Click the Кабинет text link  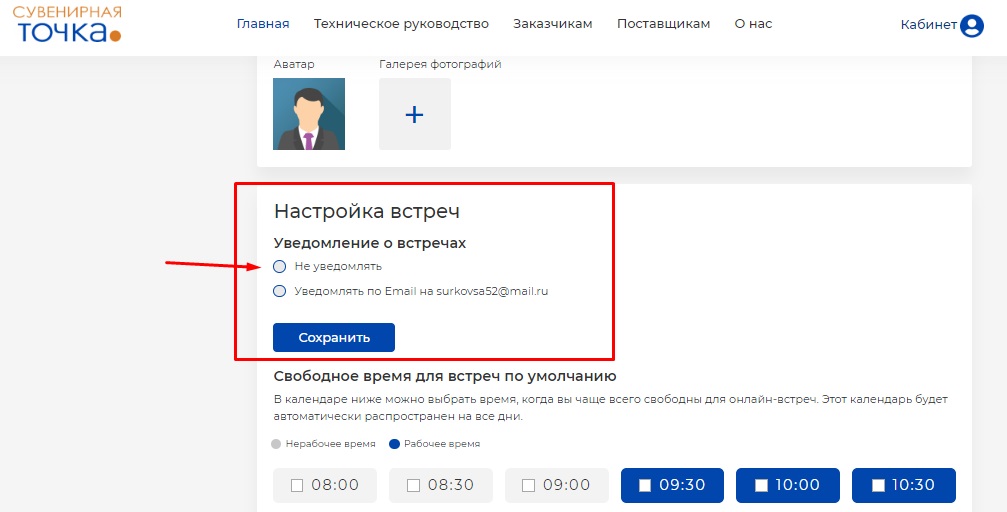[928, 26]
